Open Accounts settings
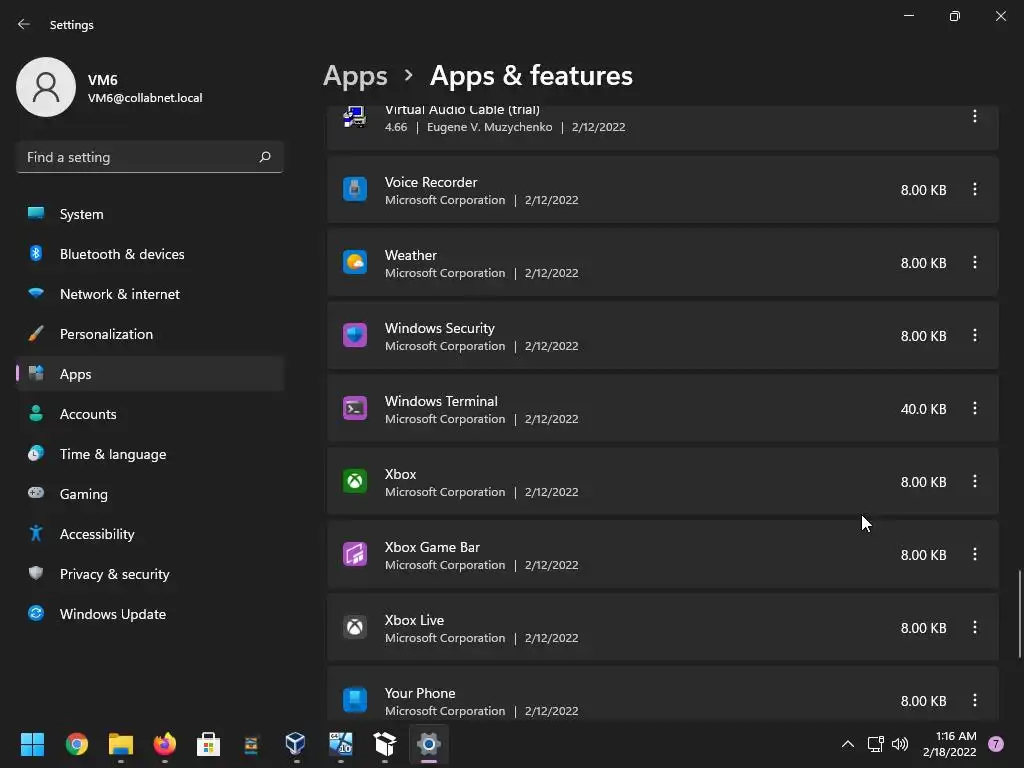 150,414
